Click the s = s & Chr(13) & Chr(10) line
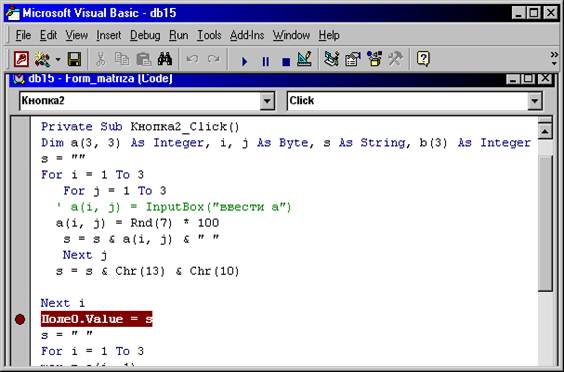Image resolution: width=564 pixels, height=372 pixels. (x=147, y=271)
